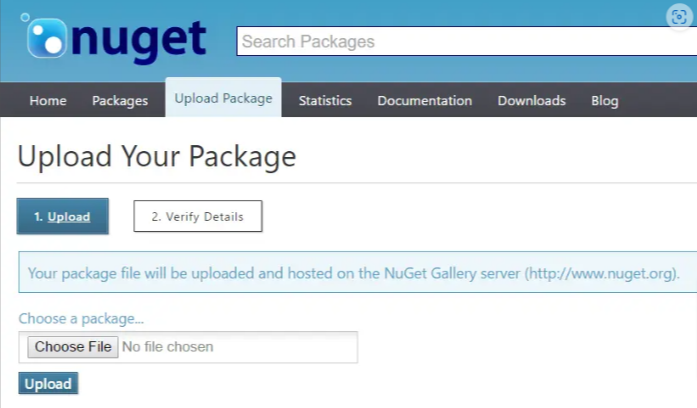Click the NuGet logo icon
Viewport: 697px width, 408px height.
coord(45,38)
